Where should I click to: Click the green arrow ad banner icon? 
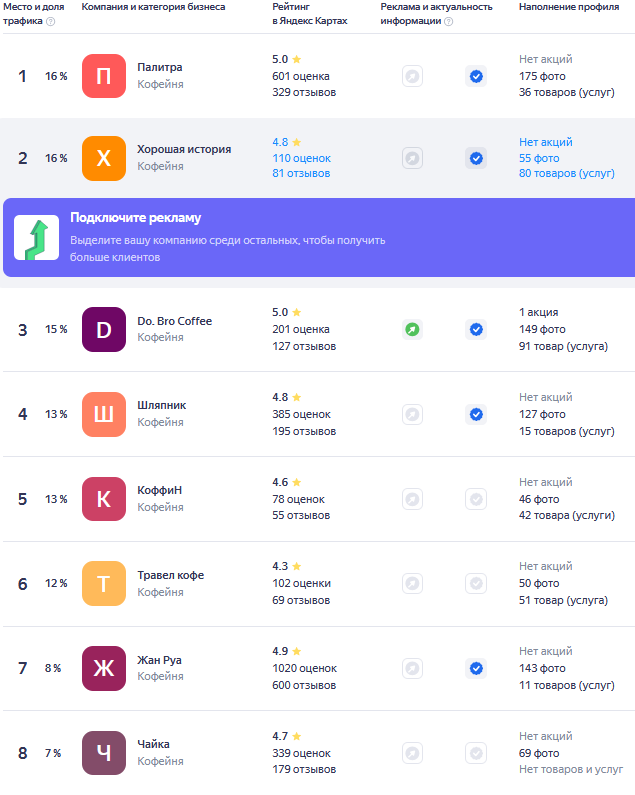point(37,237)
